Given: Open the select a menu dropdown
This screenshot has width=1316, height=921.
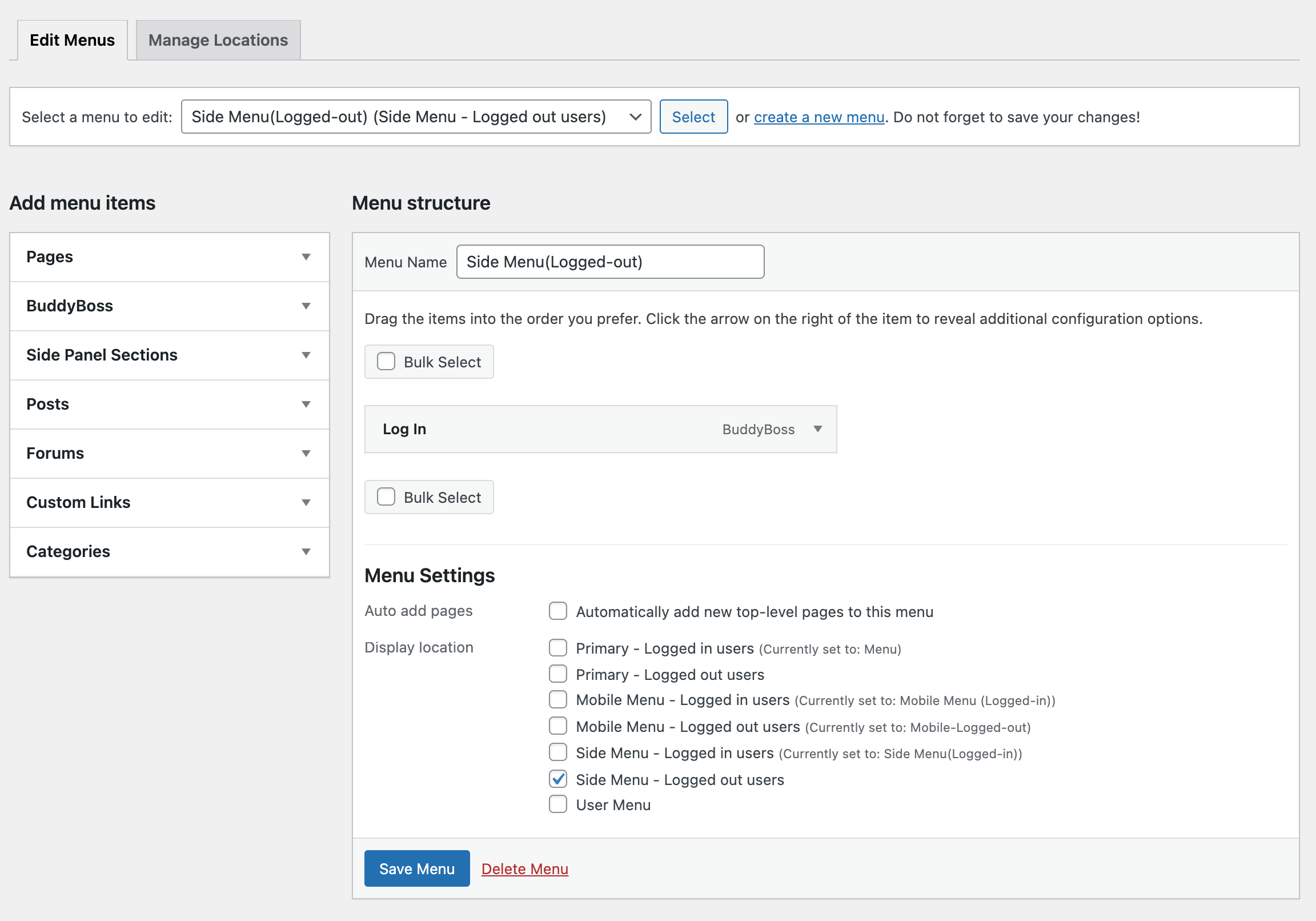Looking at the screenshot, I should tap(416, 117).
